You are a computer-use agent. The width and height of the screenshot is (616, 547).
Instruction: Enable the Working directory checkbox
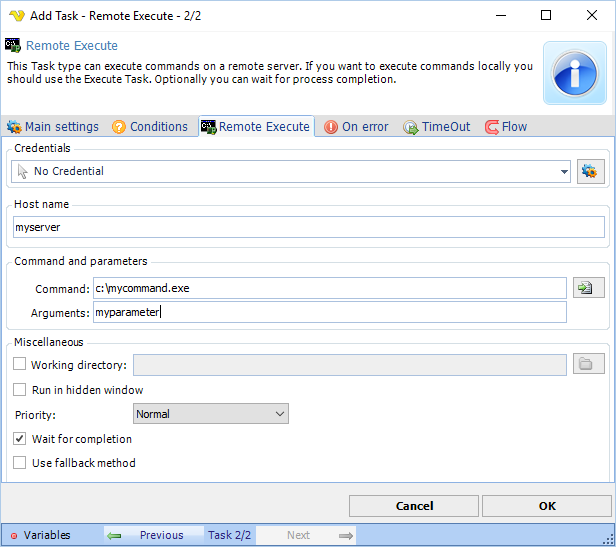coord(20,365)
